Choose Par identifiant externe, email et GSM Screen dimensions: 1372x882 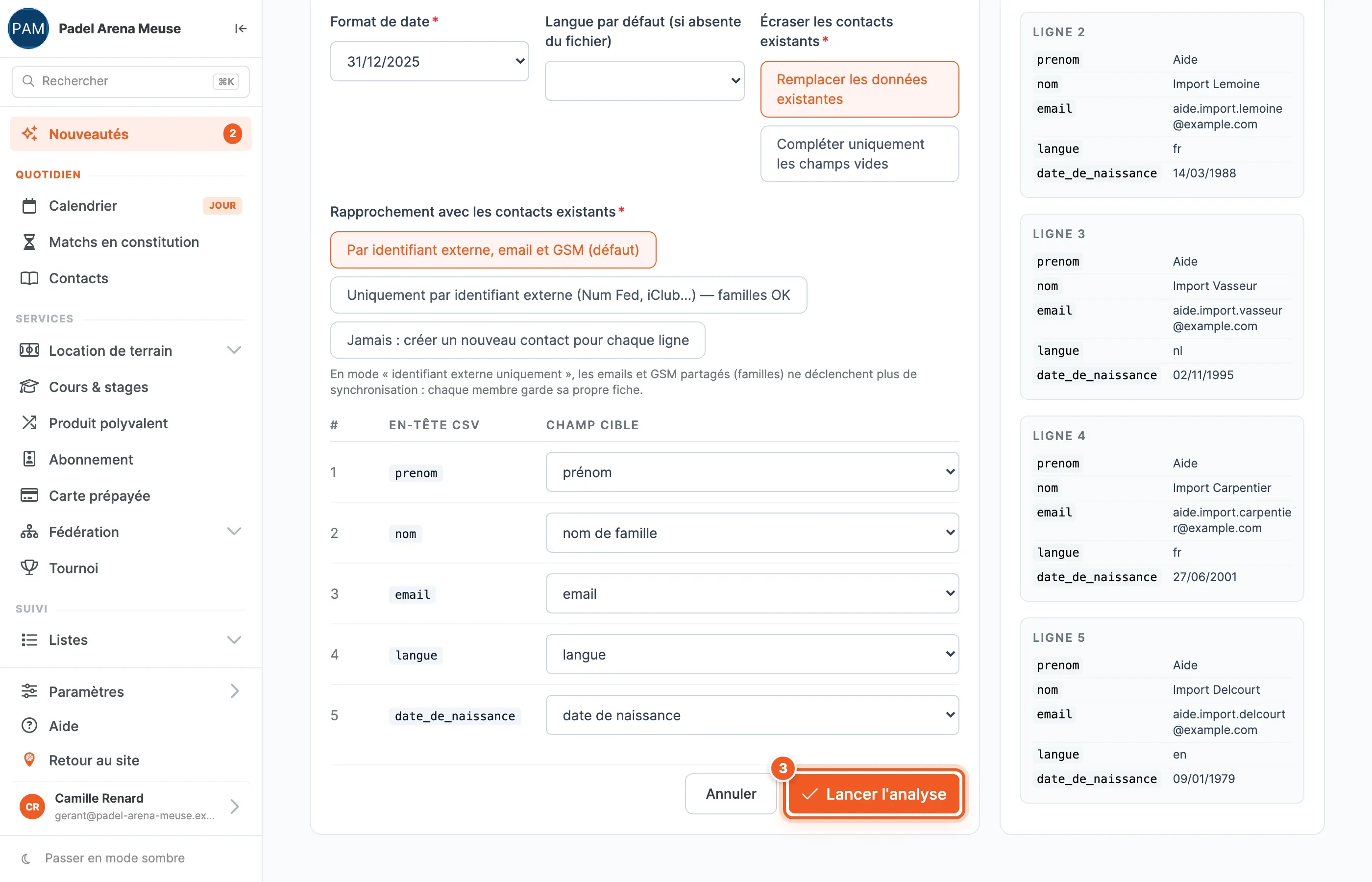[x=493, y=250]
